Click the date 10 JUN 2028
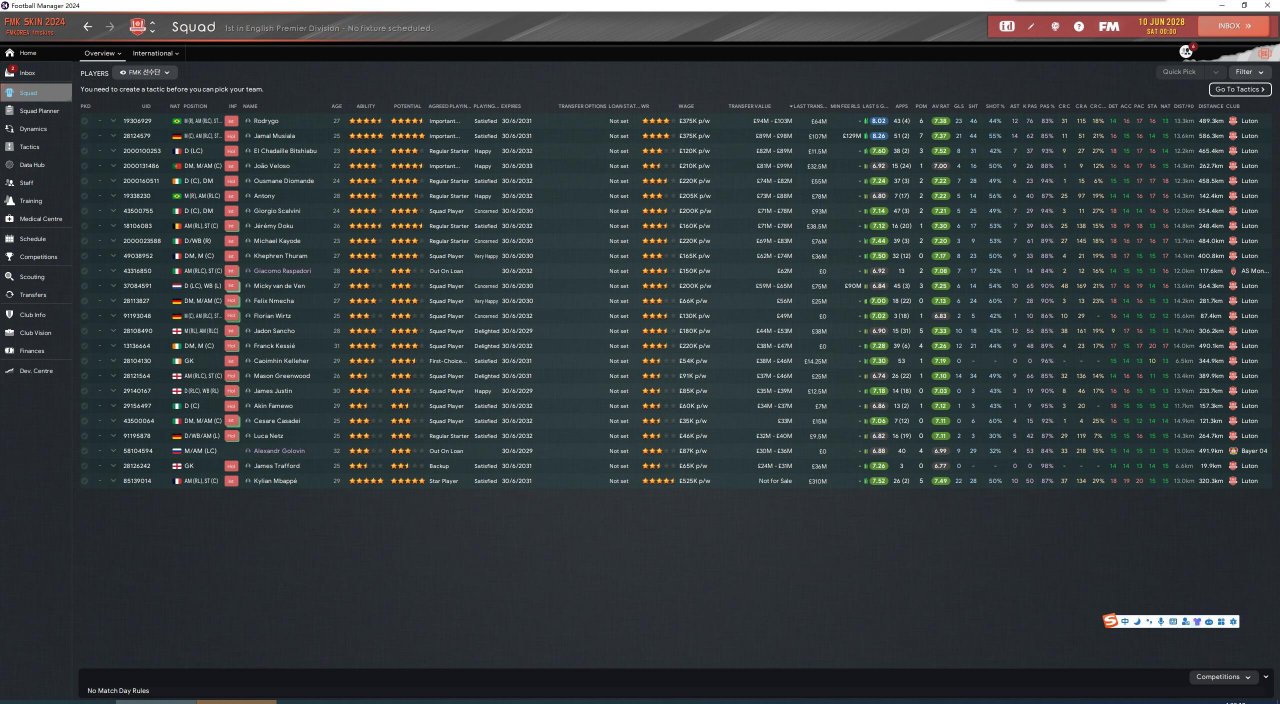This screenshot has height=704, width=1280. [x=1160, y=22]
